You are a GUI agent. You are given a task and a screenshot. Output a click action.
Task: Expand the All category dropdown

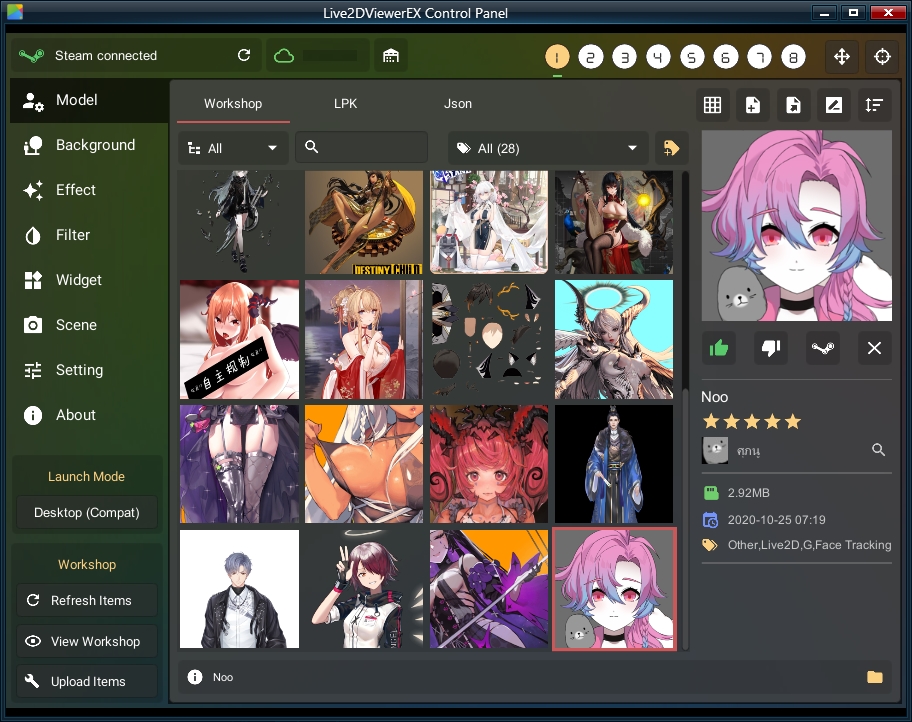click(x=233, y=148)
